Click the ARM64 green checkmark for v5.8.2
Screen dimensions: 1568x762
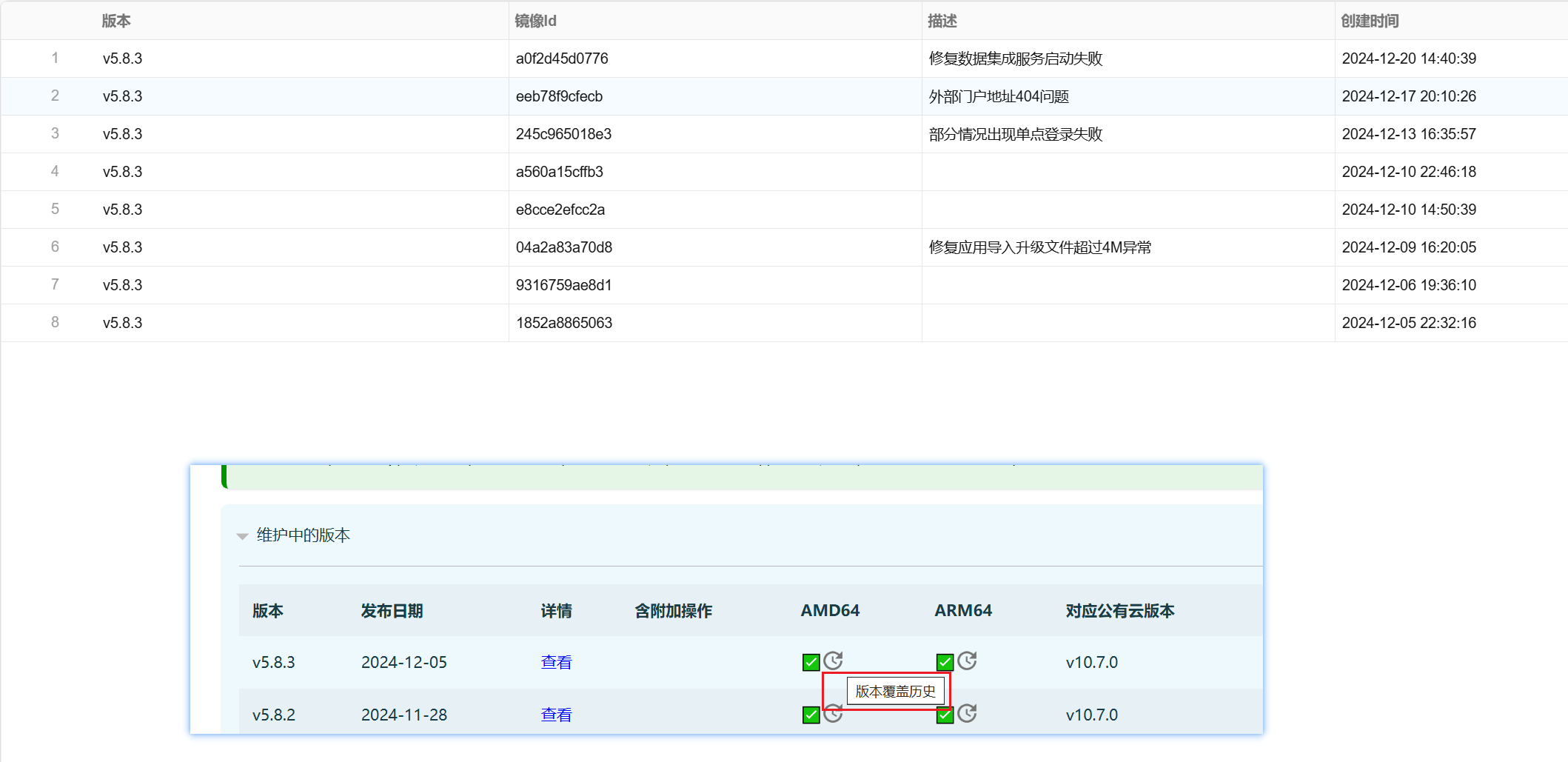(x=945, y=716)
